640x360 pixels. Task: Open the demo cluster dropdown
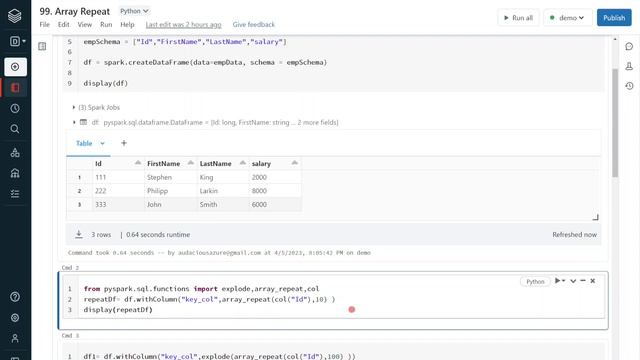point(567,18)
